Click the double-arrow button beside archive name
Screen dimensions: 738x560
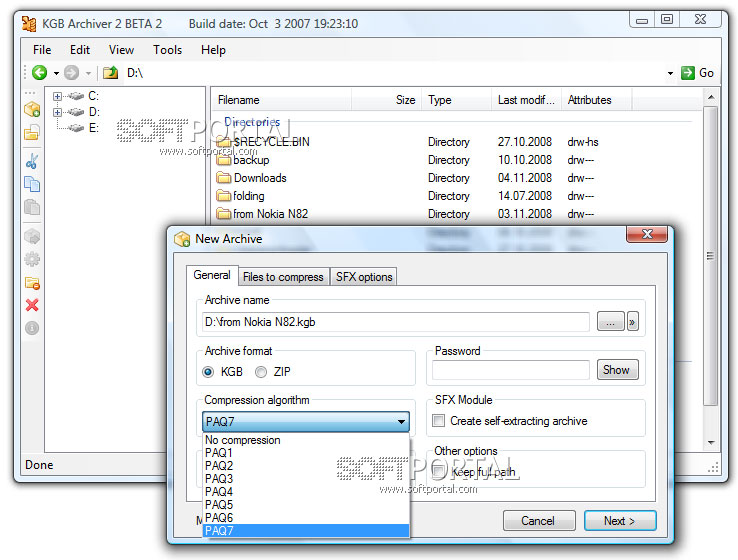pos(633,322)
